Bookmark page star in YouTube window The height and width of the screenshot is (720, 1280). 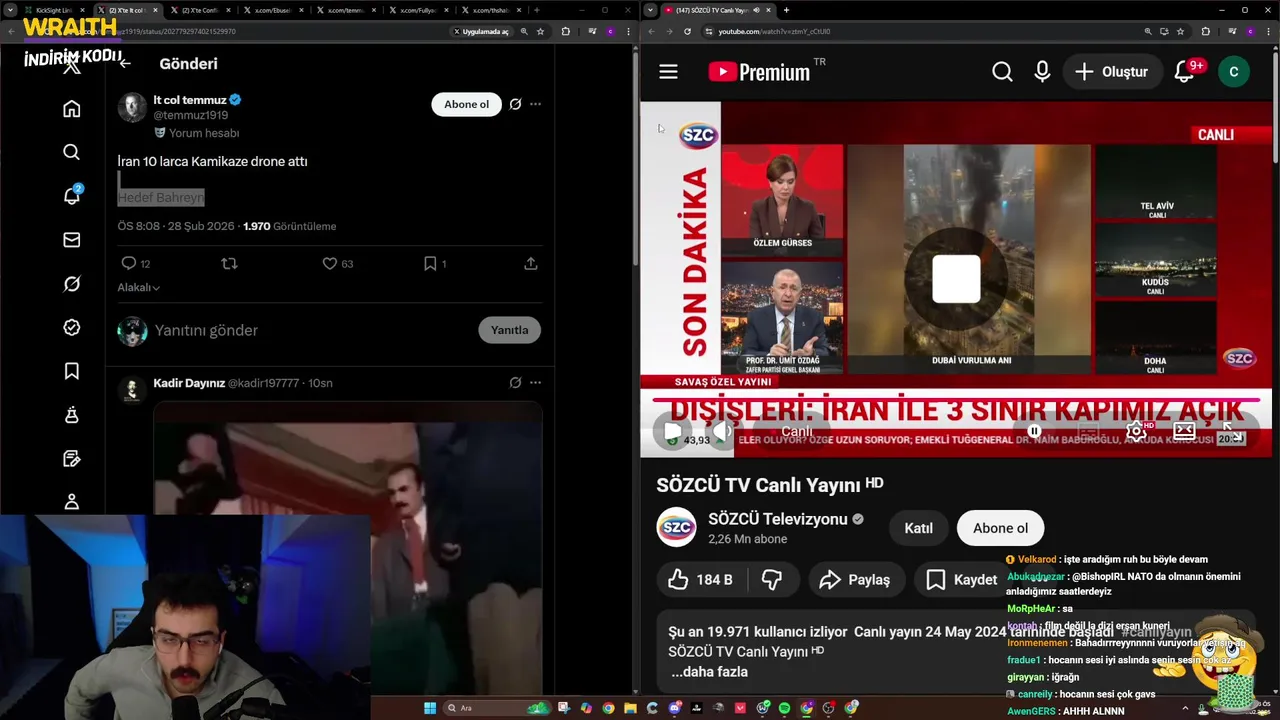click(x=1180, y=31)
